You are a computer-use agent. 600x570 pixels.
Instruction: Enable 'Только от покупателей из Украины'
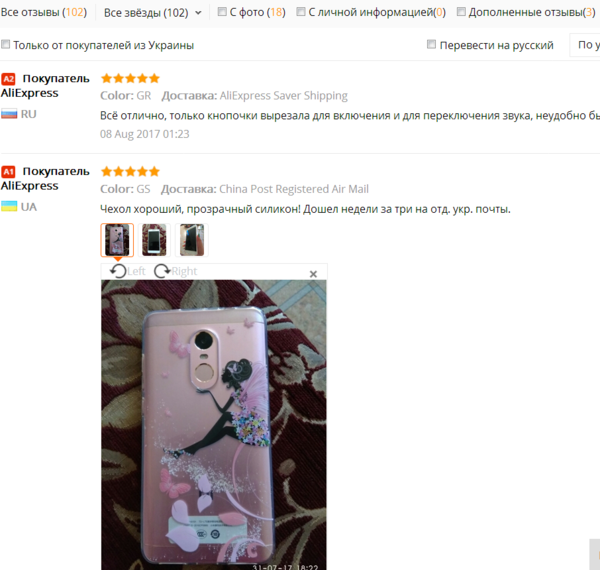pos(6,44)
